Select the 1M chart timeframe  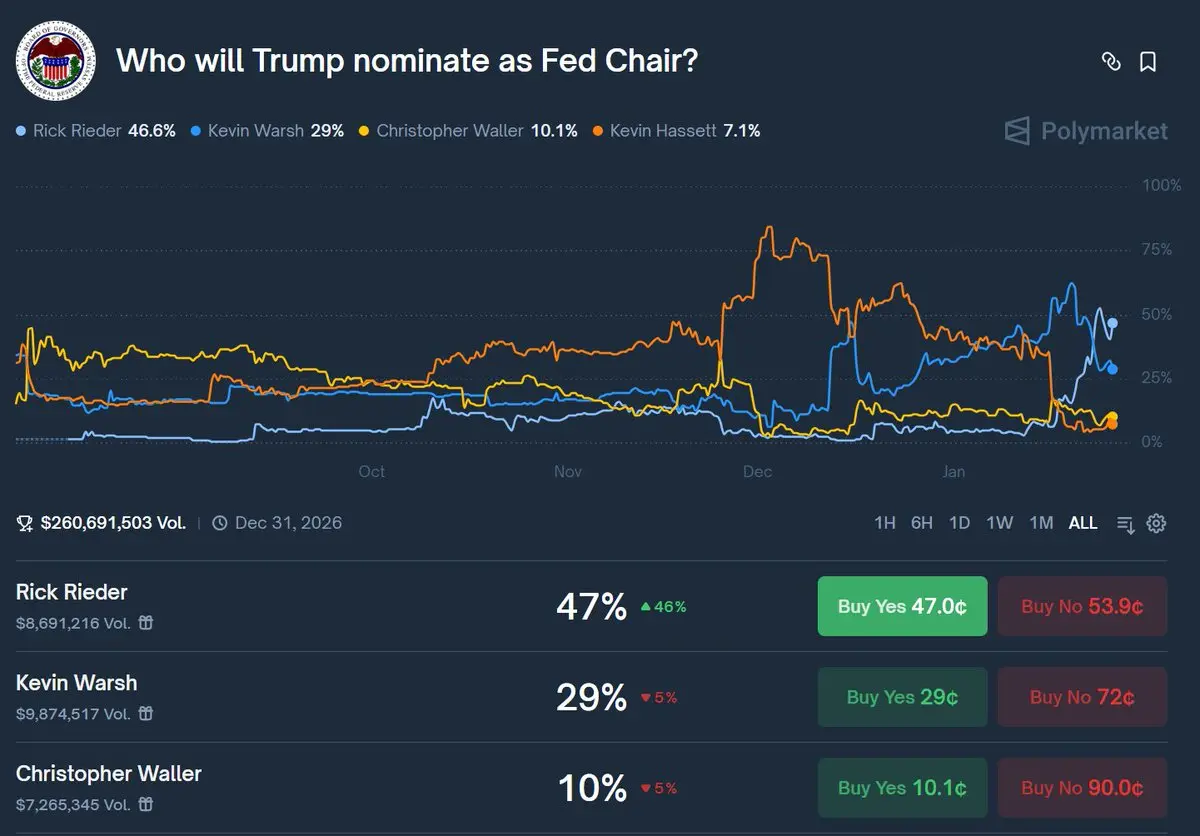coord(1041,523)
